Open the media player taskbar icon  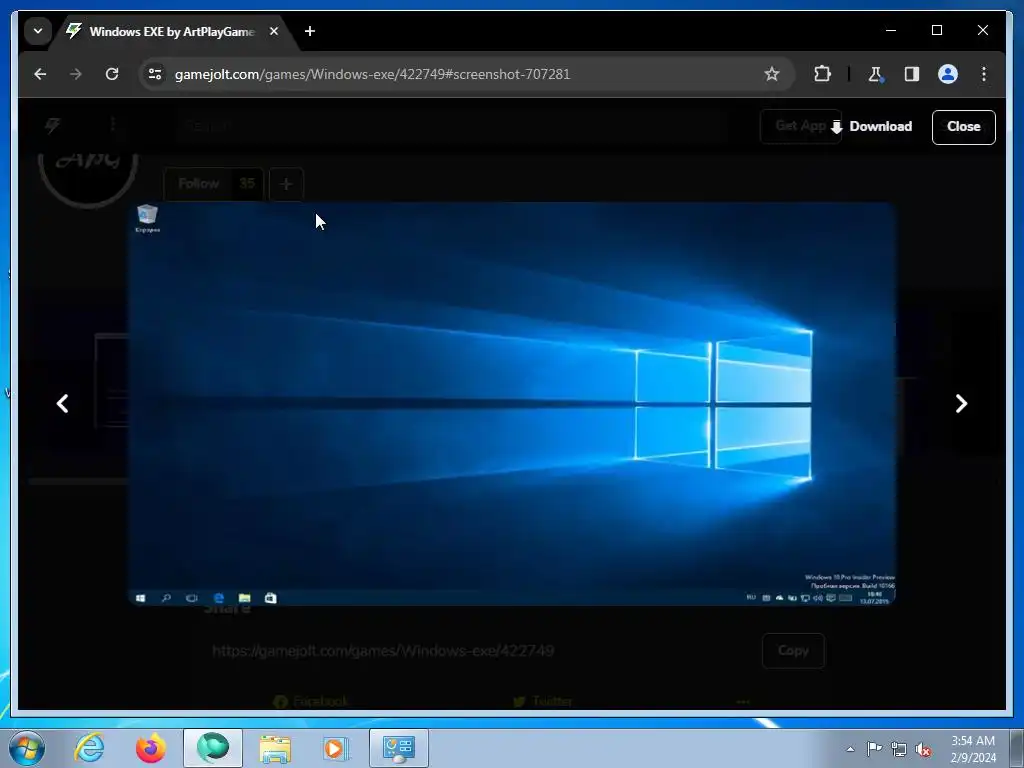pos(336,748)
